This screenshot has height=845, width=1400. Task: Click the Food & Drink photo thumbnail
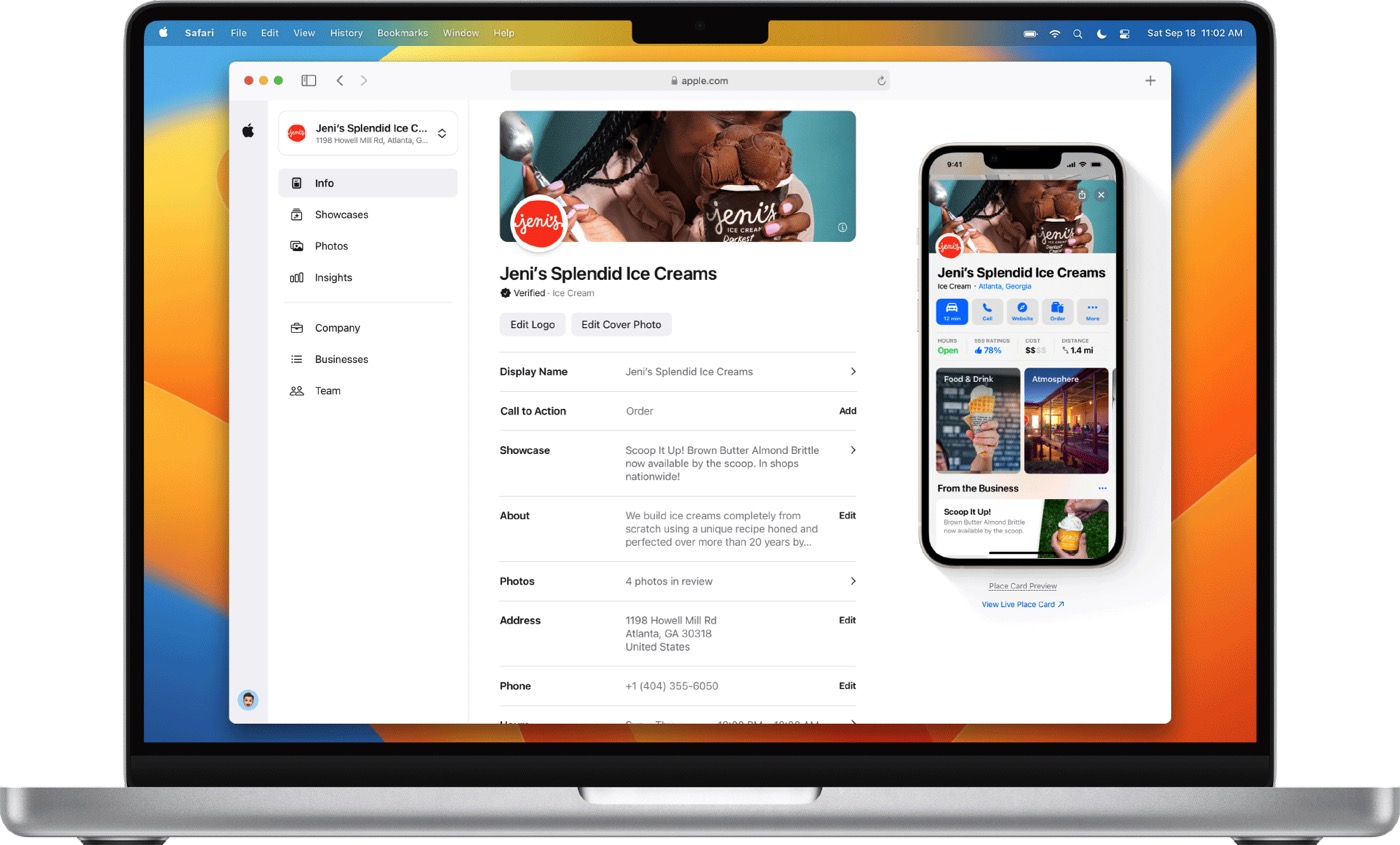click(x=977, y=421)
